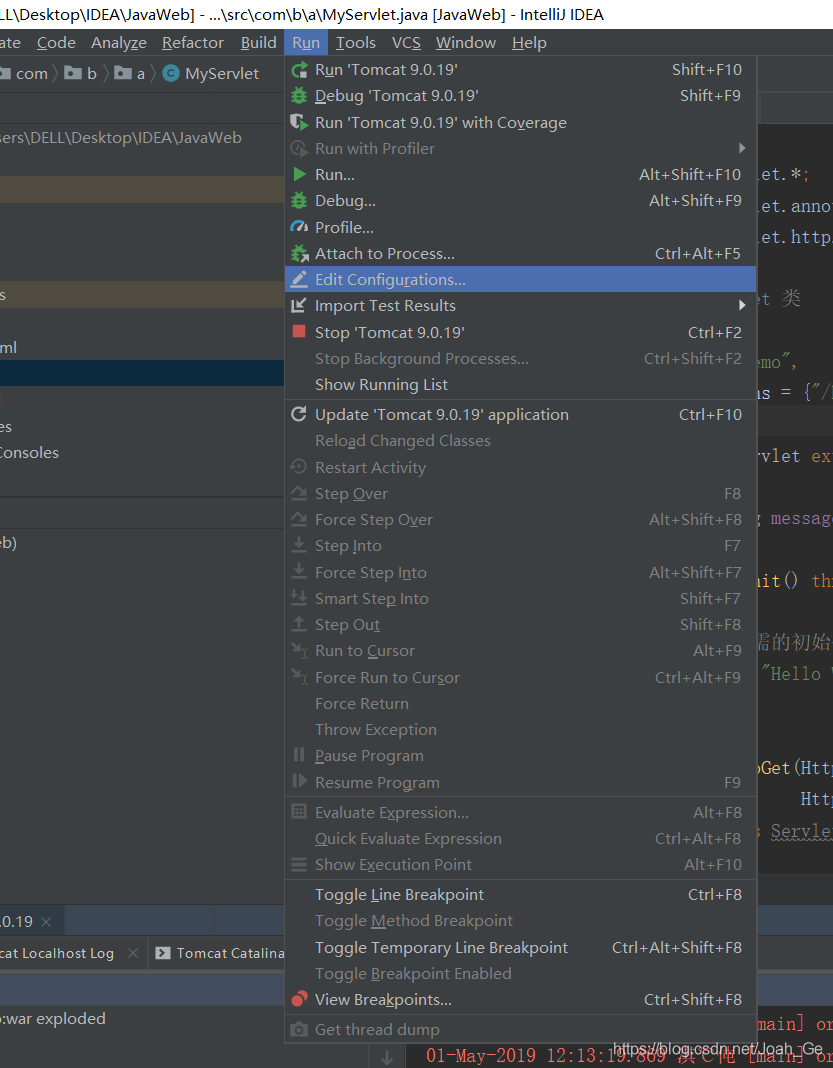
Task: Switch to Tomcat Localhost Log tab
Action: tap(57, 953)
